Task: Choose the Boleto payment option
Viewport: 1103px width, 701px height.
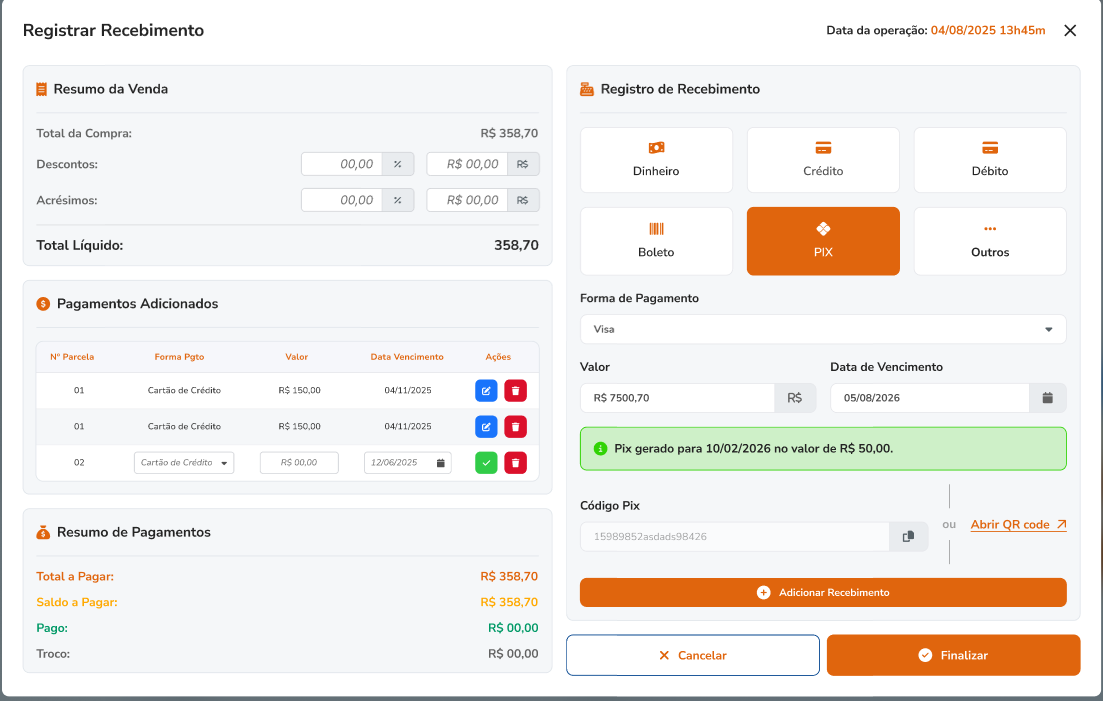Action: pyautogui.click(x=656, y=241)
